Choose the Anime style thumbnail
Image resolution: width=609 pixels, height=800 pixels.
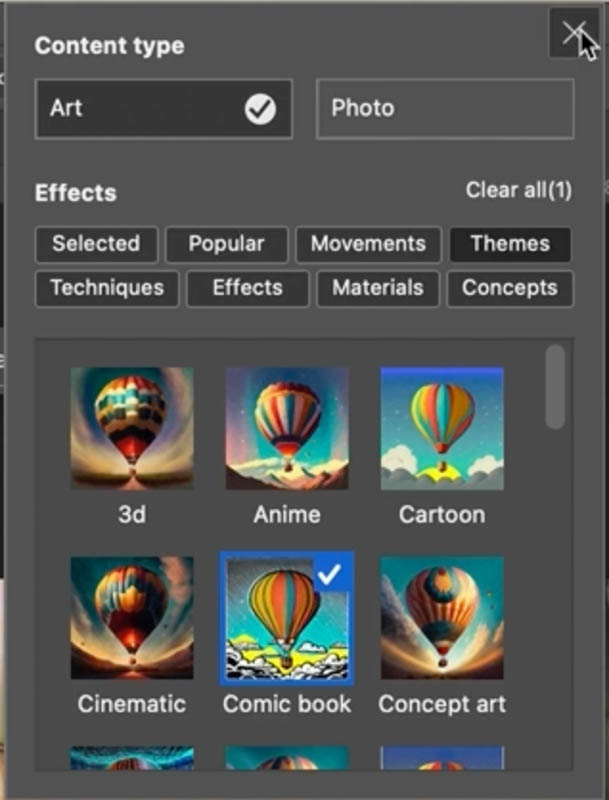click(x=287, y=429)
